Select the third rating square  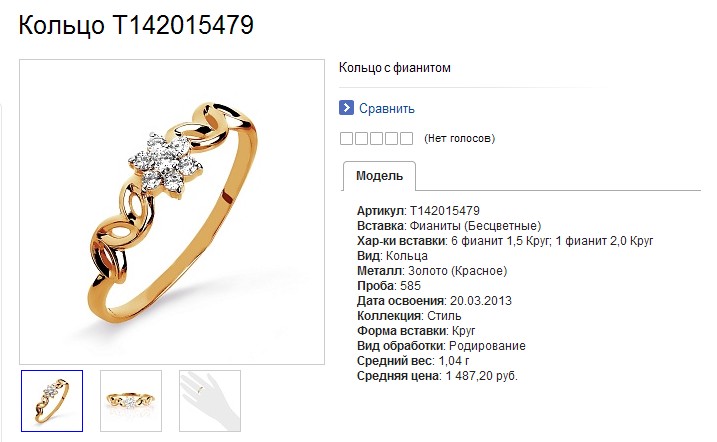(x=376, y=138)
